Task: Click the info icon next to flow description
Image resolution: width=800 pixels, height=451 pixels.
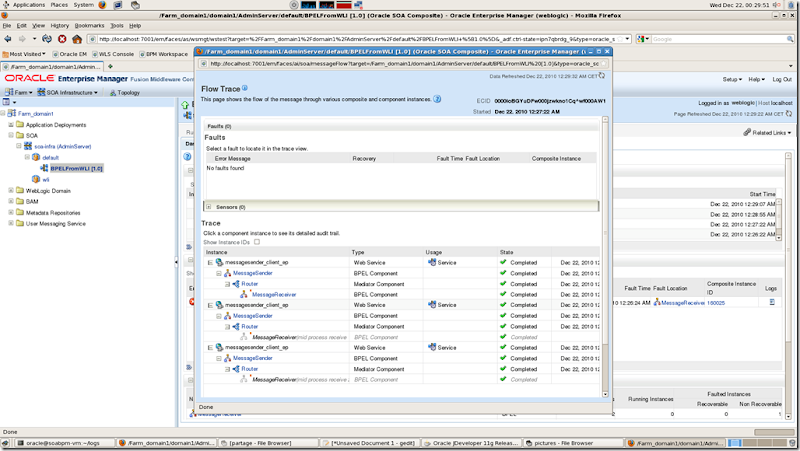Action: tap(437, 99)
